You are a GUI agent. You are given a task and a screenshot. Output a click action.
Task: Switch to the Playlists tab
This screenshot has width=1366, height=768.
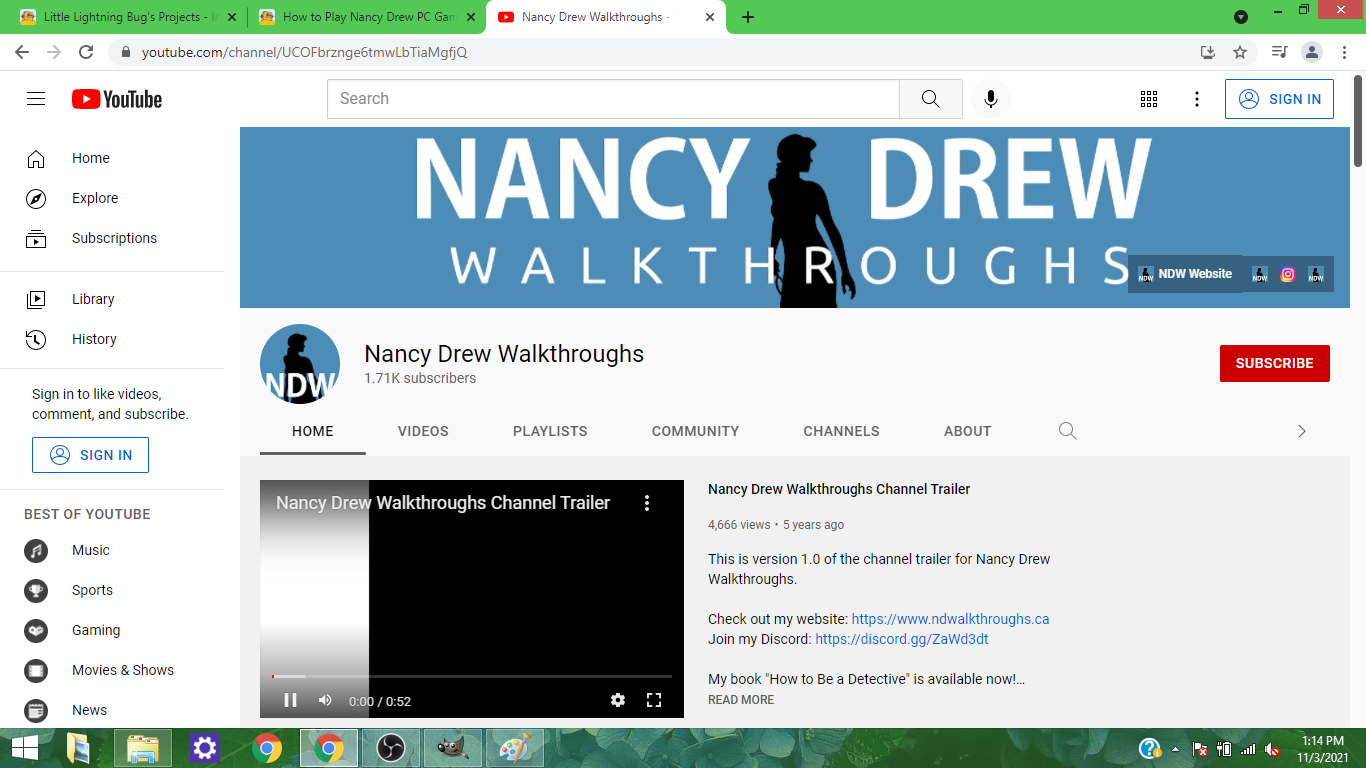coord(550,431)
